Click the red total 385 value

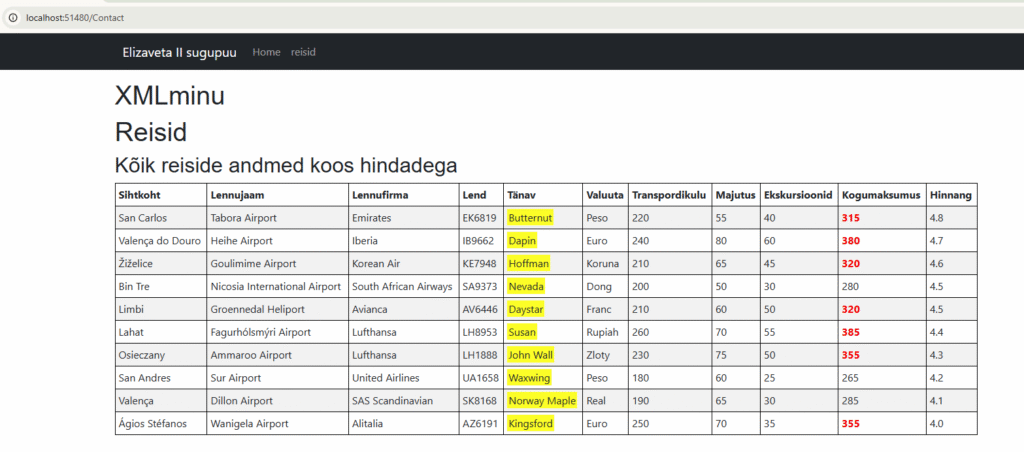coord(851,332)
